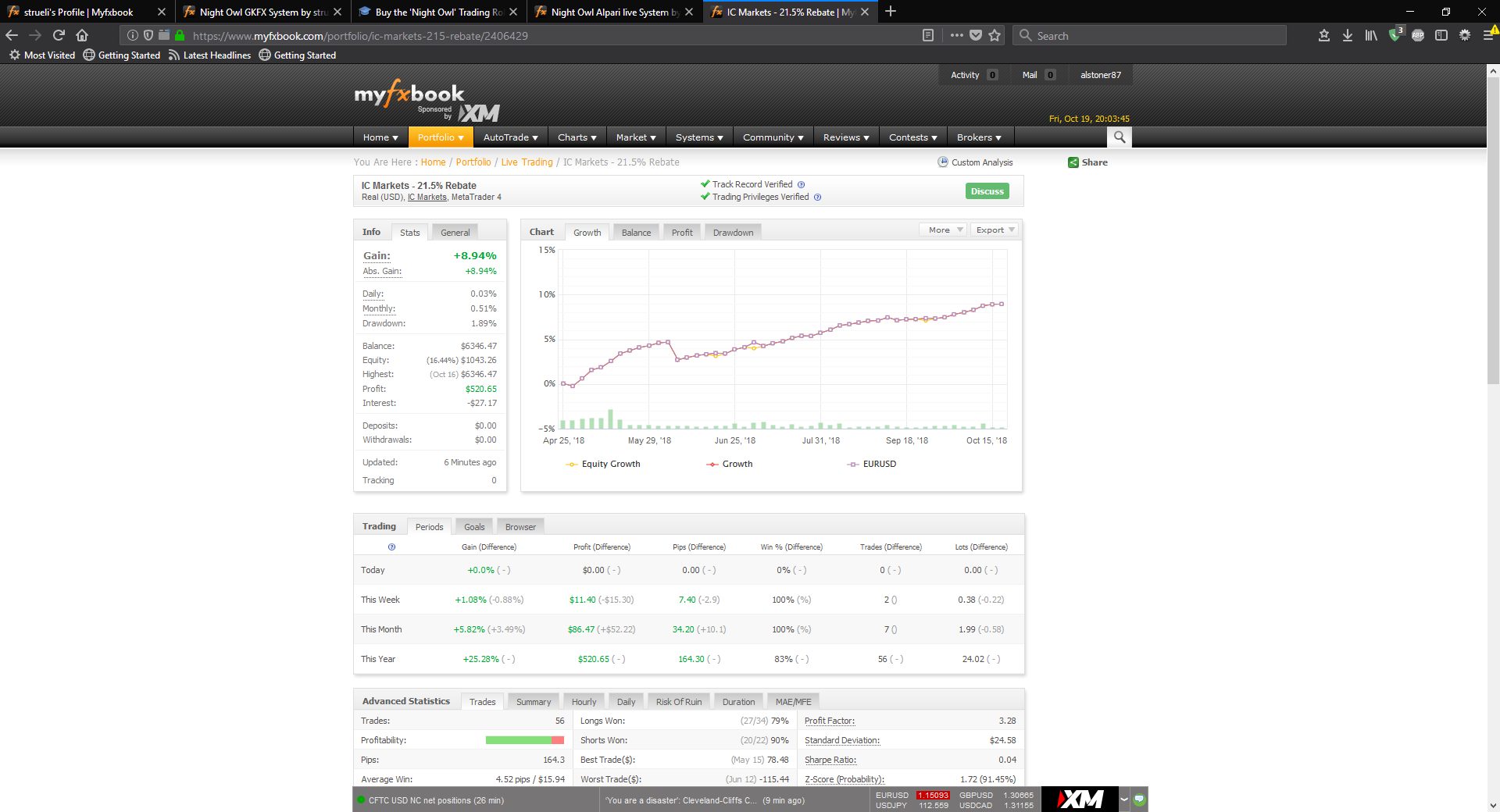Viewport: 1500px width, 812px height.
Task: Open Firefox hamburger menu
Action: (1489, 35)
